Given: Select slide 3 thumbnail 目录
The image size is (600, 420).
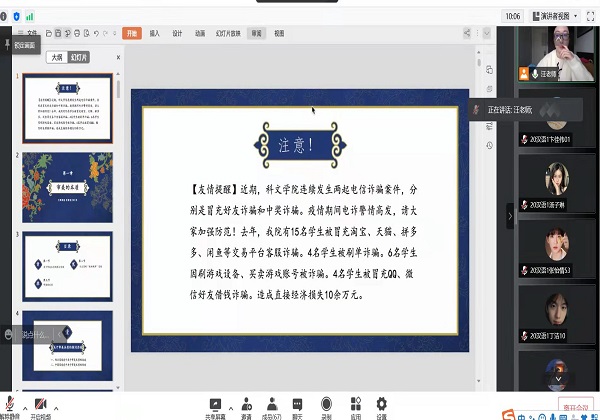Looking at the screenshot, I should 67,266.
